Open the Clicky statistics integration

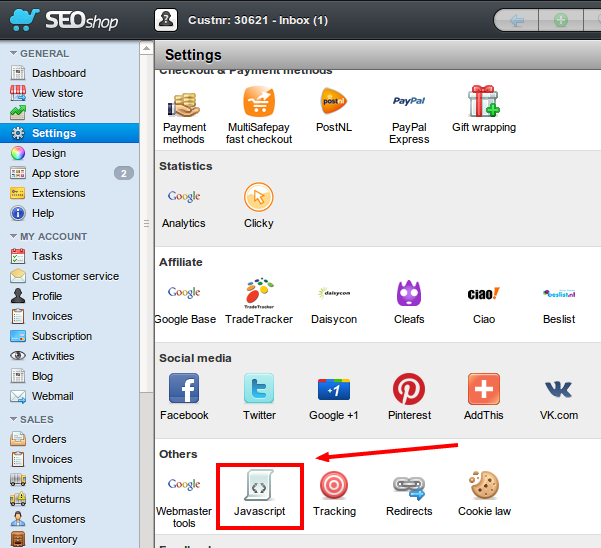[x=258, y=198]
